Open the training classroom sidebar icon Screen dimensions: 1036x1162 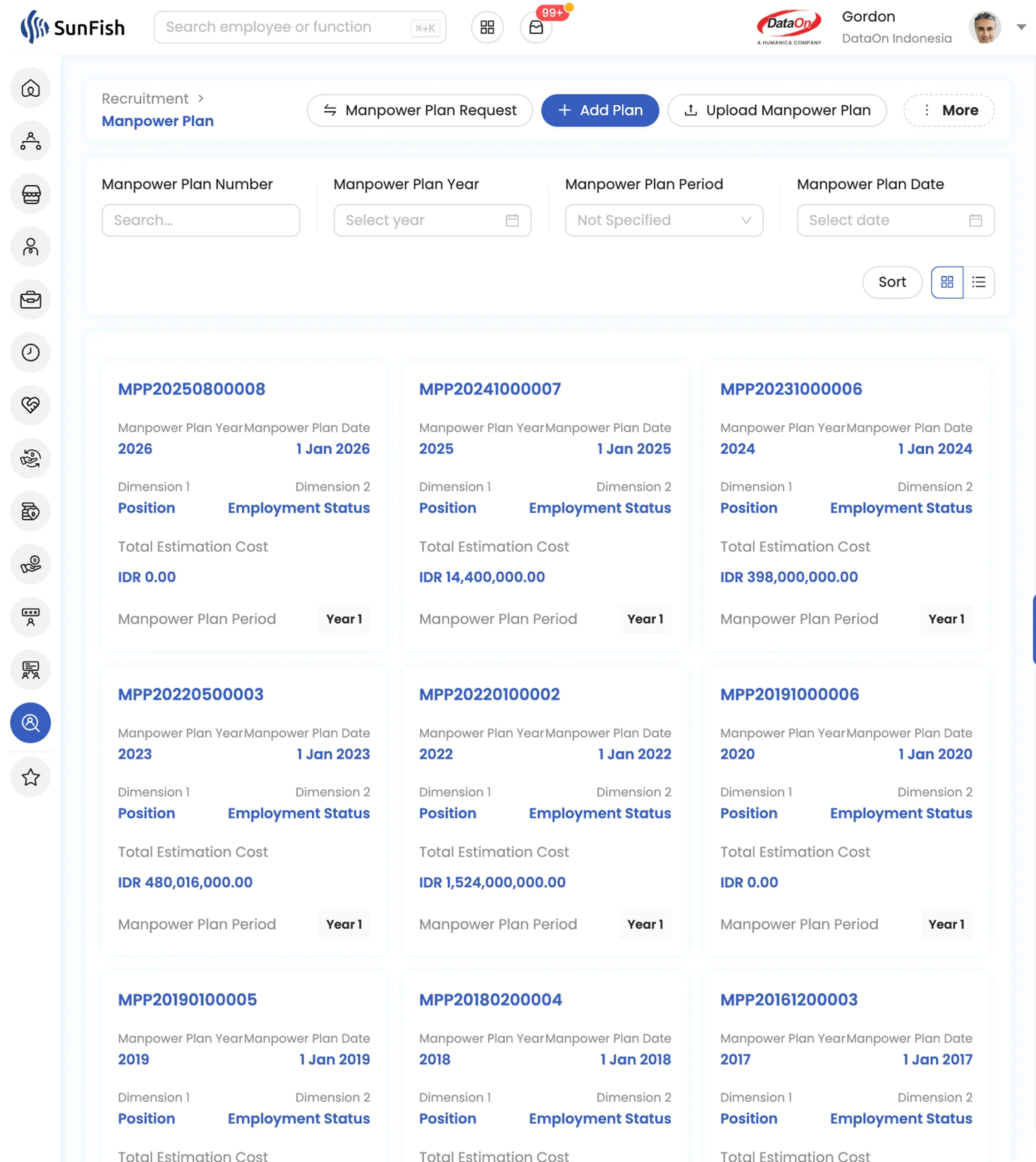(x=31, y=670)
